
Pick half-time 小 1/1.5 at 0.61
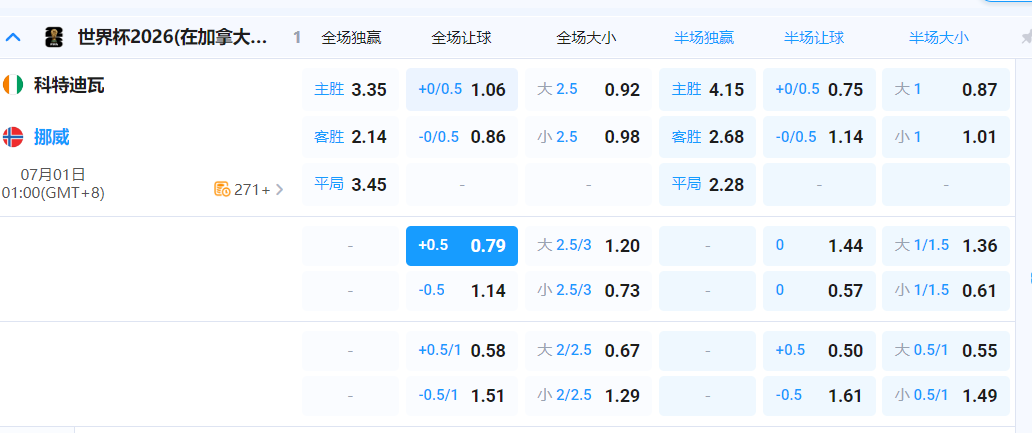pyautogui.click(x=946, y=291)
